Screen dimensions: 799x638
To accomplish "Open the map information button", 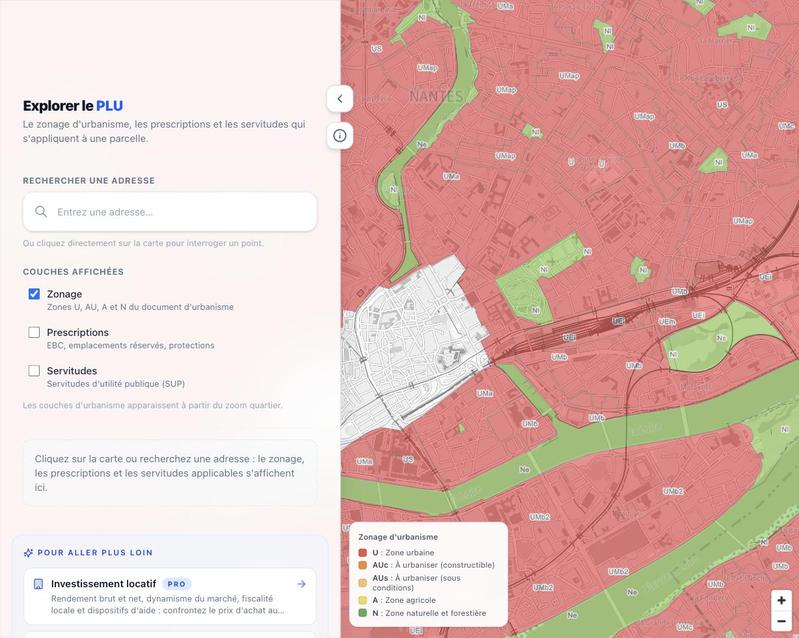I will click(x=340, y=136).
